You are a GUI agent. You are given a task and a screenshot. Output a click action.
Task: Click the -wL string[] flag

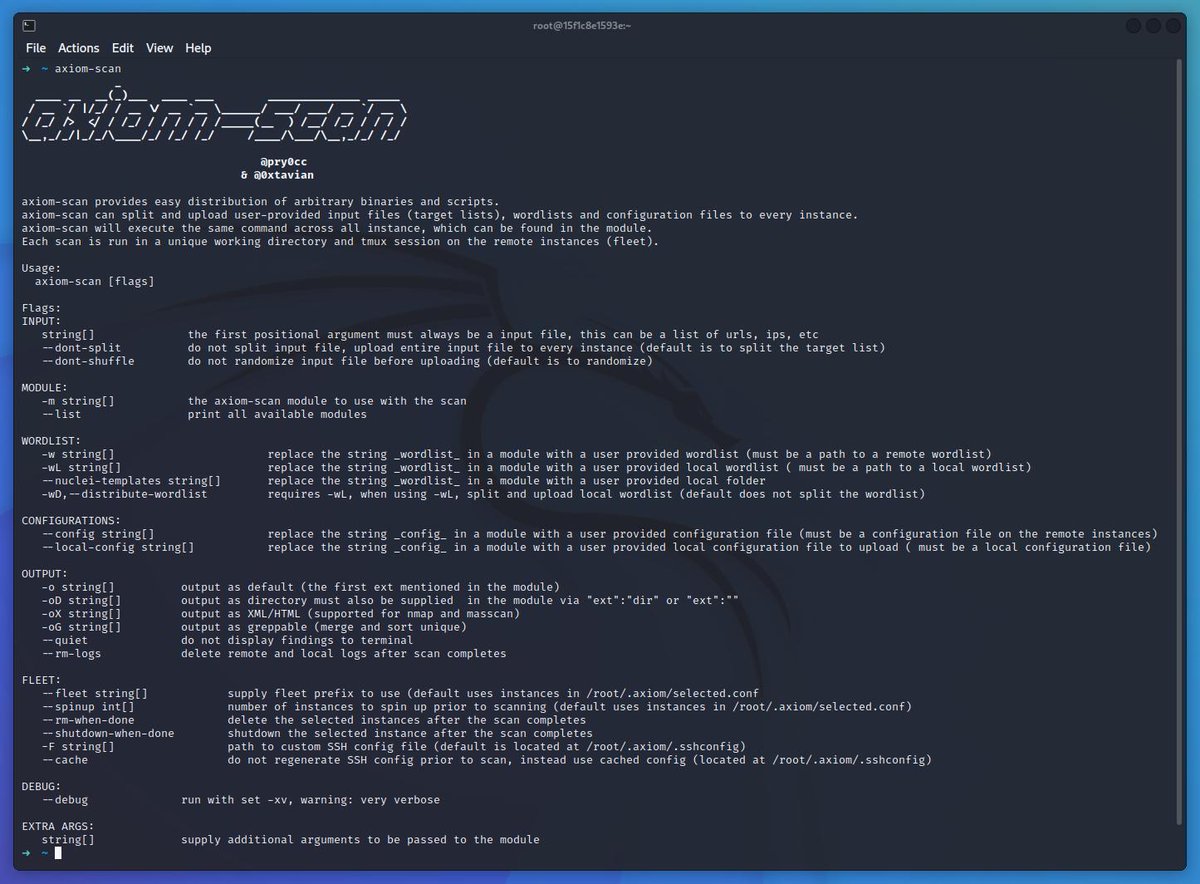coord(81,467)
